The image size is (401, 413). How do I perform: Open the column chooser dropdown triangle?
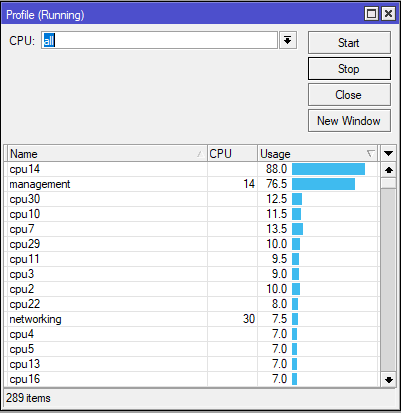[388, 154]
